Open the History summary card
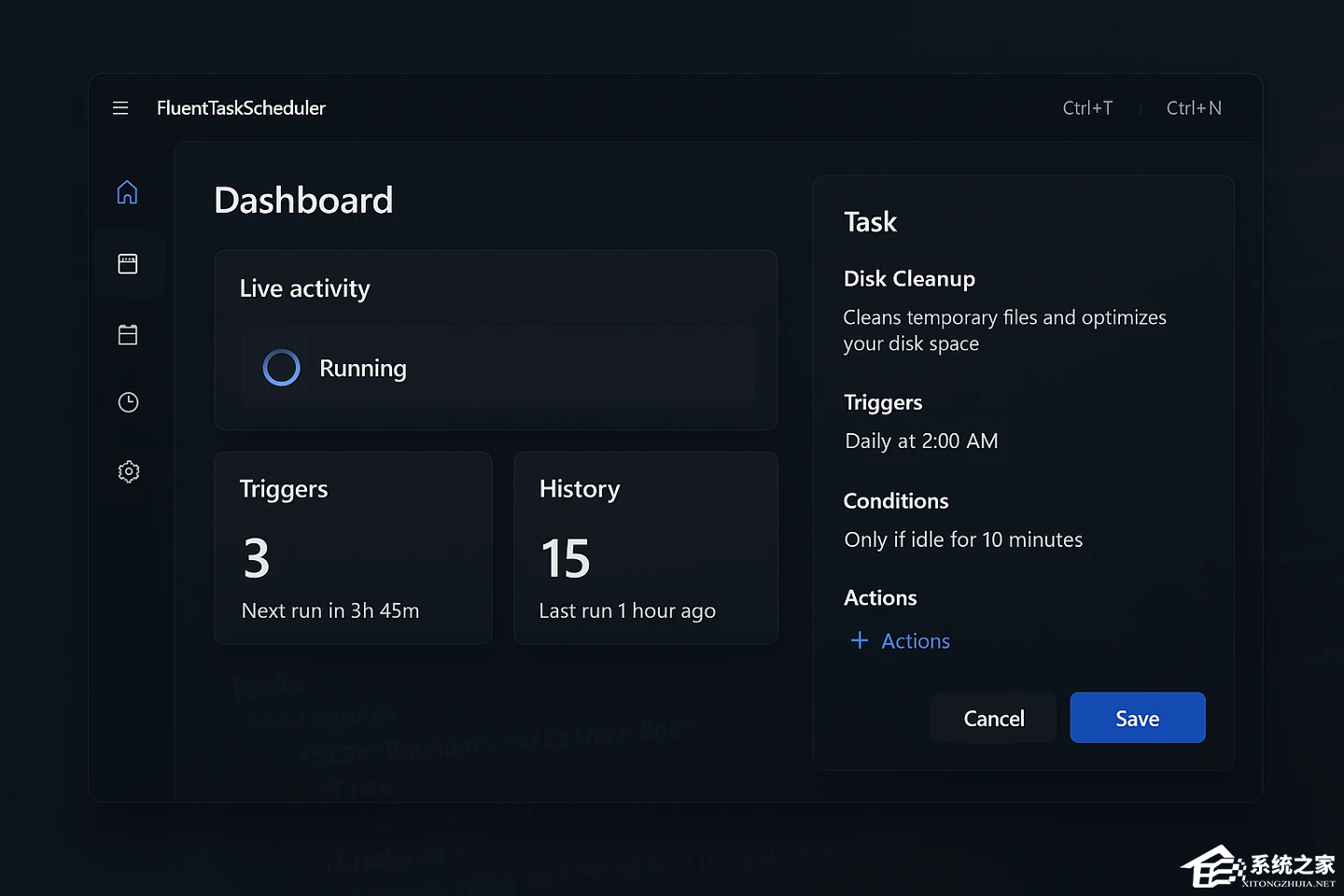This screenshot has height=896, width=1344. (x=646, y=548)
